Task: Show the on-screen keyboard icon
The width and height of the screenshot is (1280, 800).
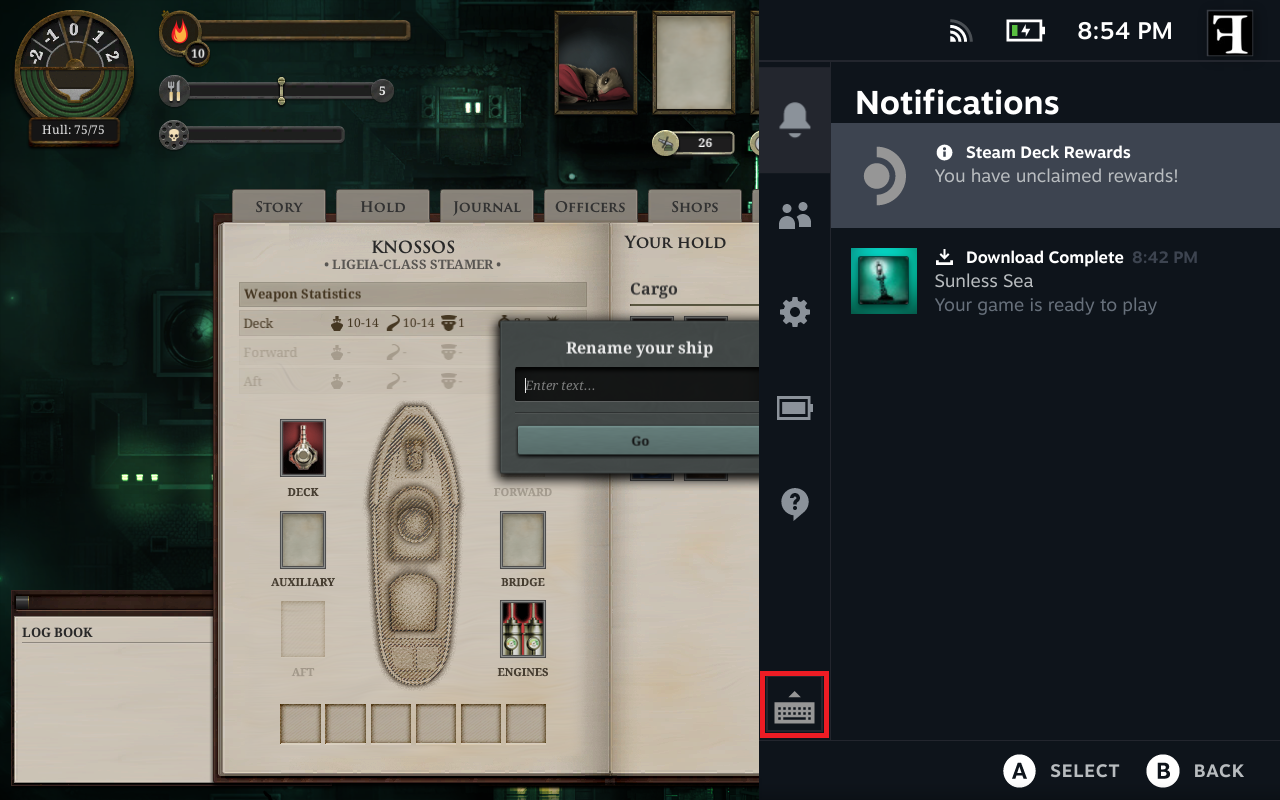Action: tap(795, 707)
